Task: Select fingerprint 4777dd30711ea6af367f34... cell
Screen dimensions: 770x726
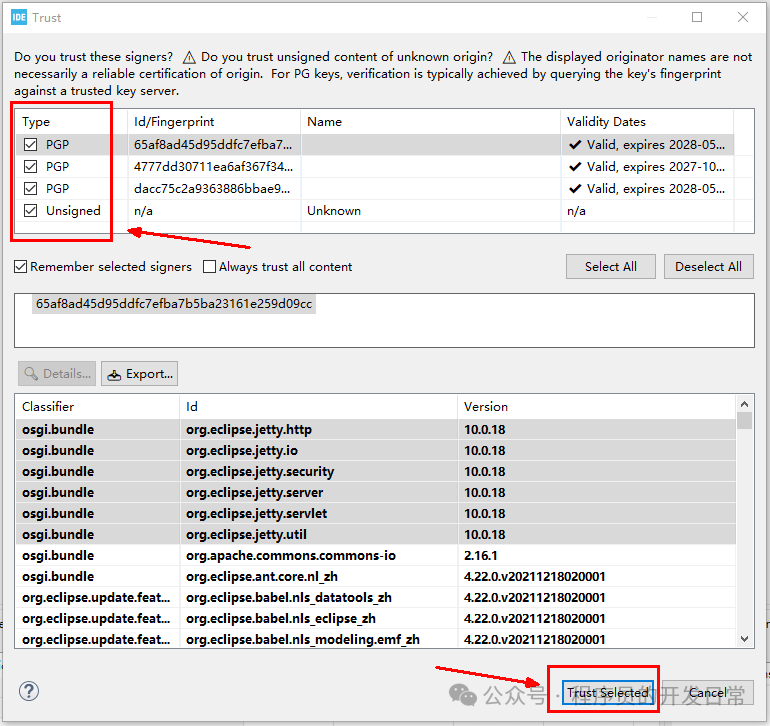Action: click(213, 167)
